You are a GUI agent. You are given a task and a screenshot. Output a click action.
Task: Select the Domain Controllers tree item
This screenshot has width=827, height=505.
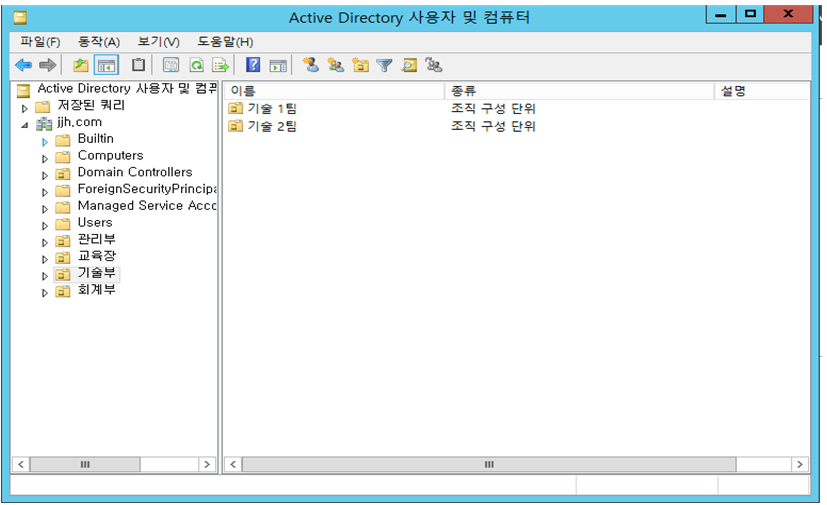point(135,172)
